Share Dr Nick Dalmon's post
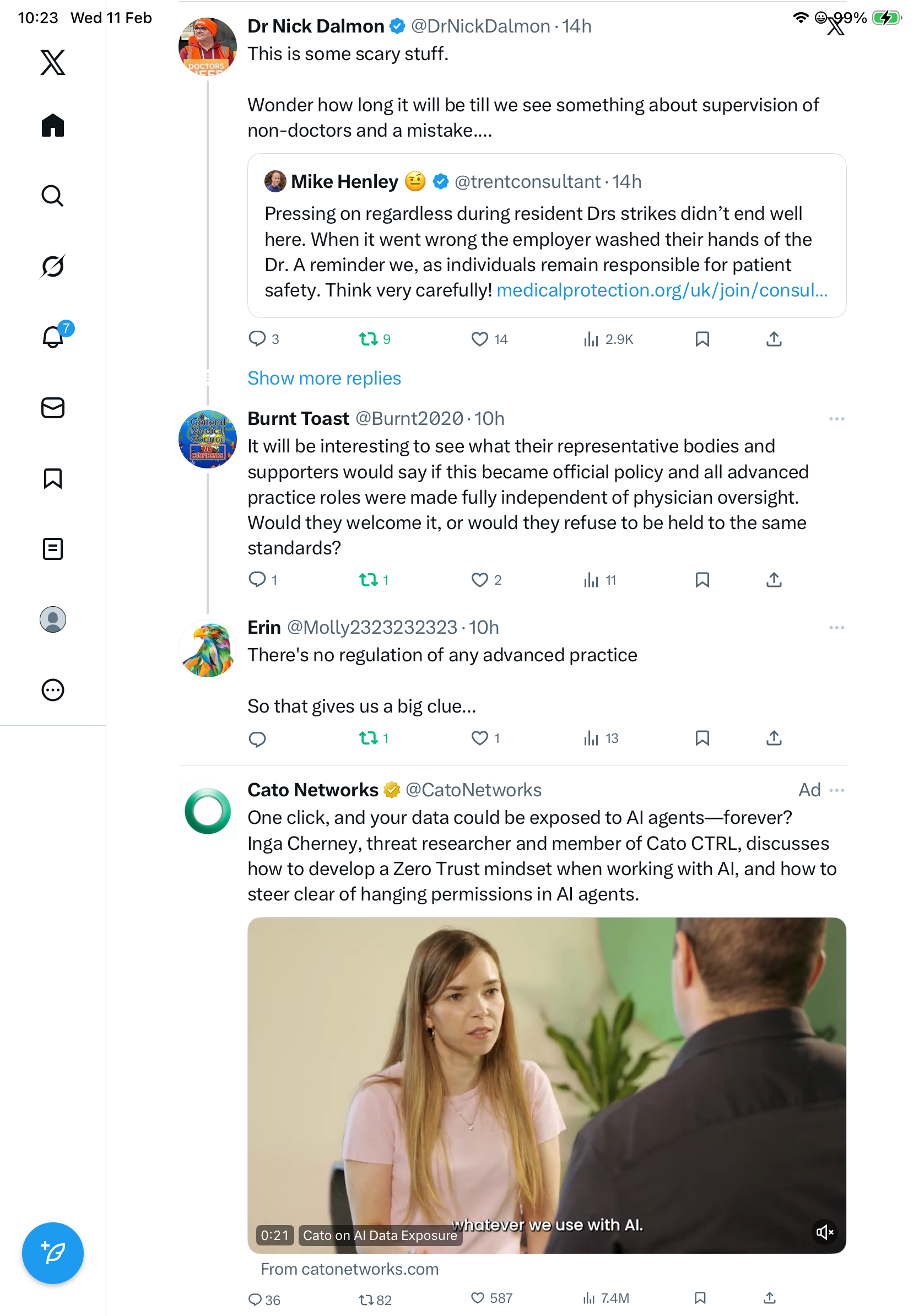The height and width of the screenshot is (1316, 919). pos(774,339)
